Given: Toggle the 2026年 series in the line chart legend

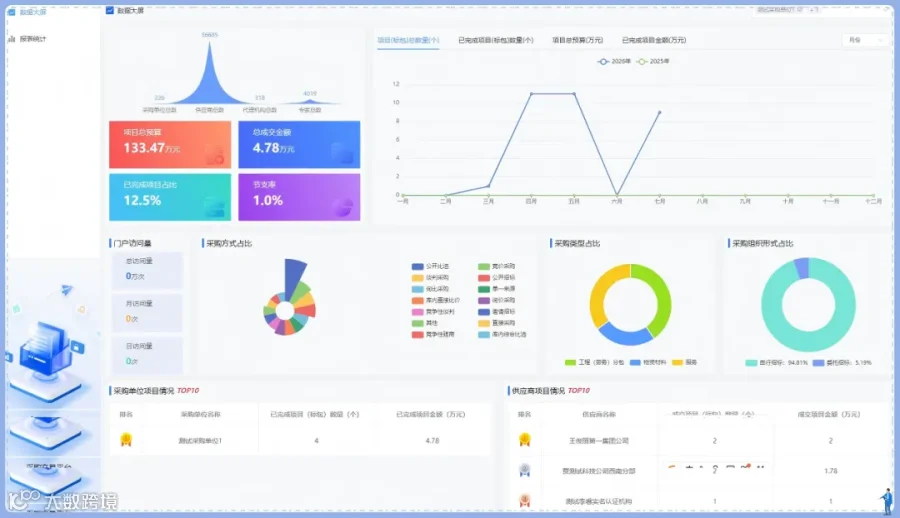Looking at the screenshot, I should pyautogui.click(x=614, y=61).
